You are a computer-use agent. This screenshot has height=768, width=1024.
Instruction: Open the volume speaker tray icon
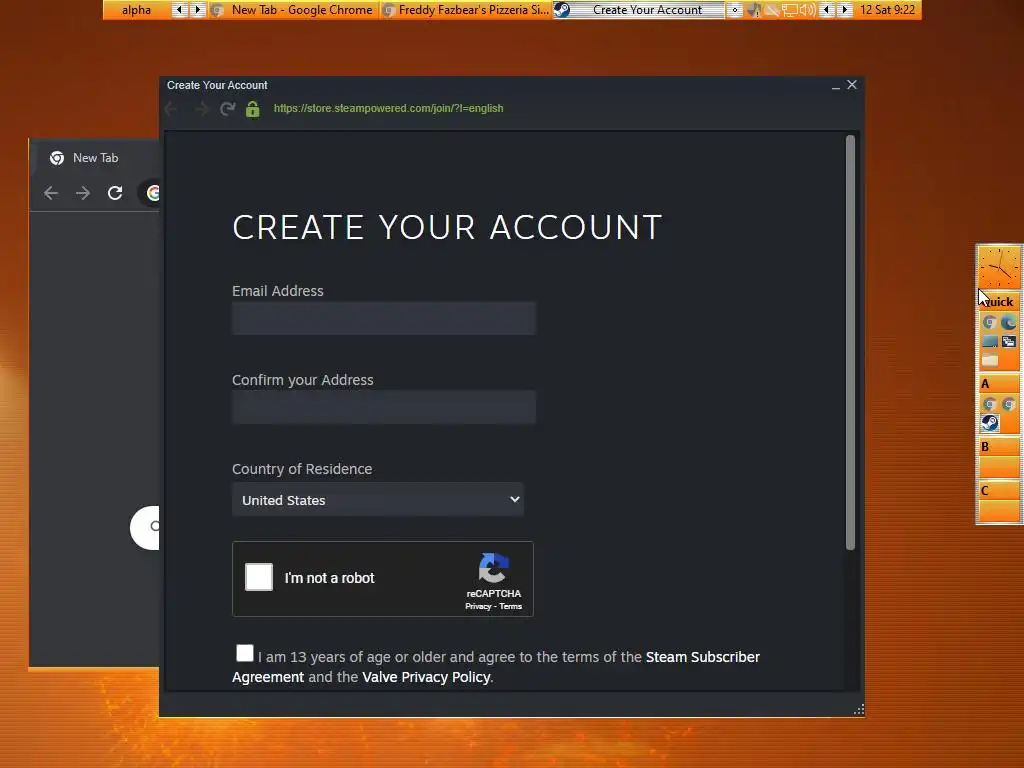807,10
